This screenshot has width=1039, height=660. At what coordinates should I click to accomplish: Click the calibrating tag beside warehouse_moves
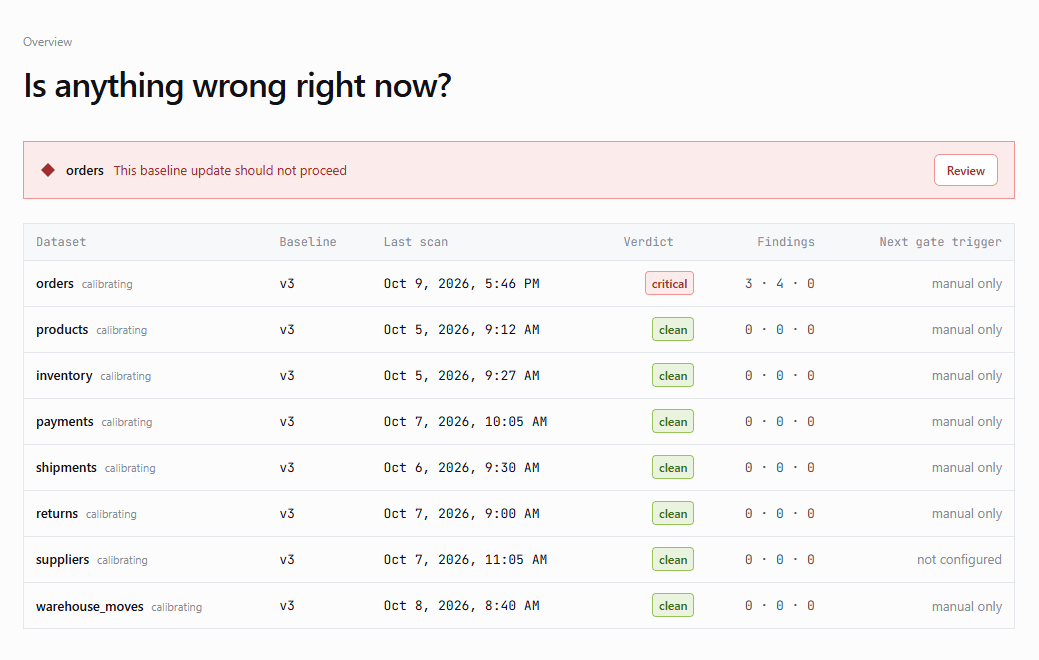click(176, 607)
